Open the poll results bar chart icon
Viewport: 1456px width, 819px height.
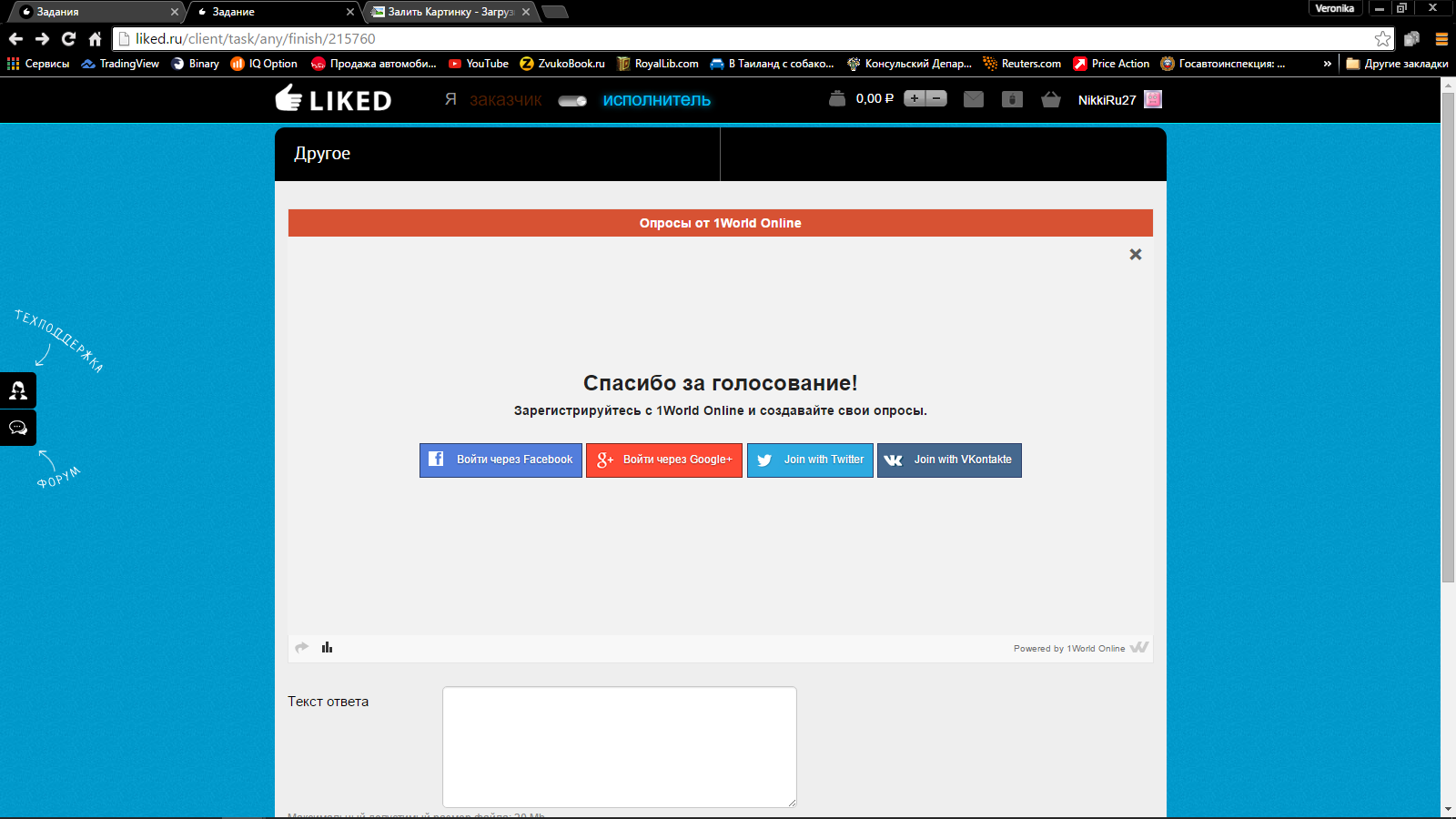328,647
